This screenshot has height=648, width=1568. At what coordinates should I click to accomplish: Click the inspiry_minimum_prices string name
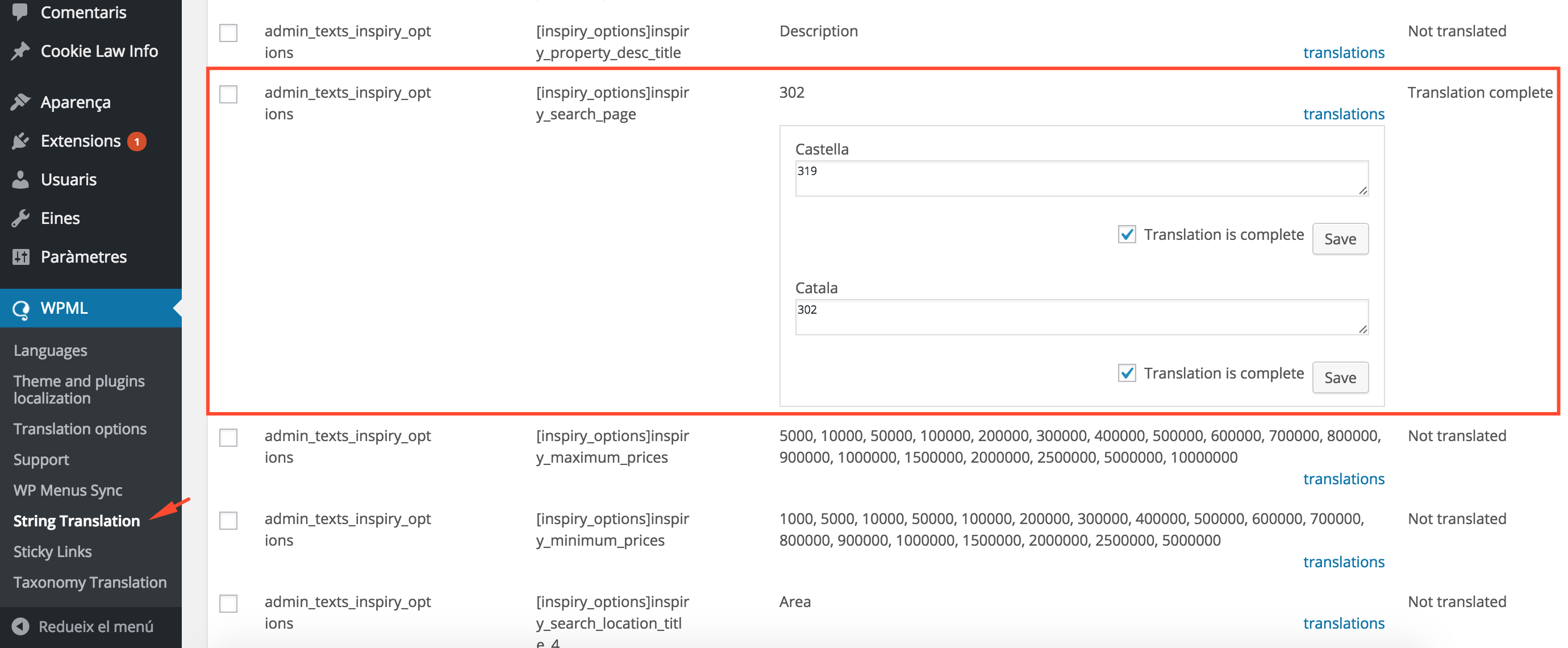click(612, 529)
